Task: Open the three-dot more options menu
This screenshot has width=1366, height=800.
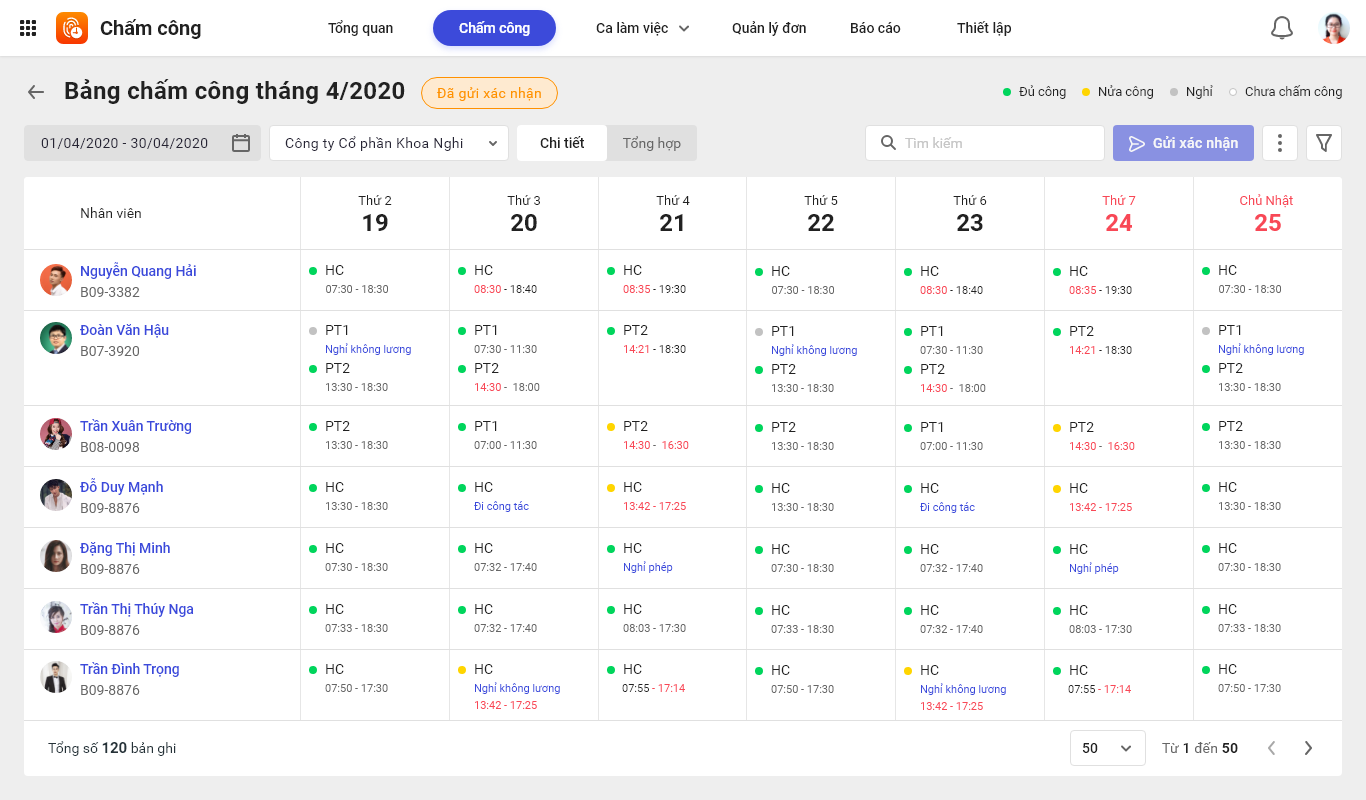Action: 1280,143
